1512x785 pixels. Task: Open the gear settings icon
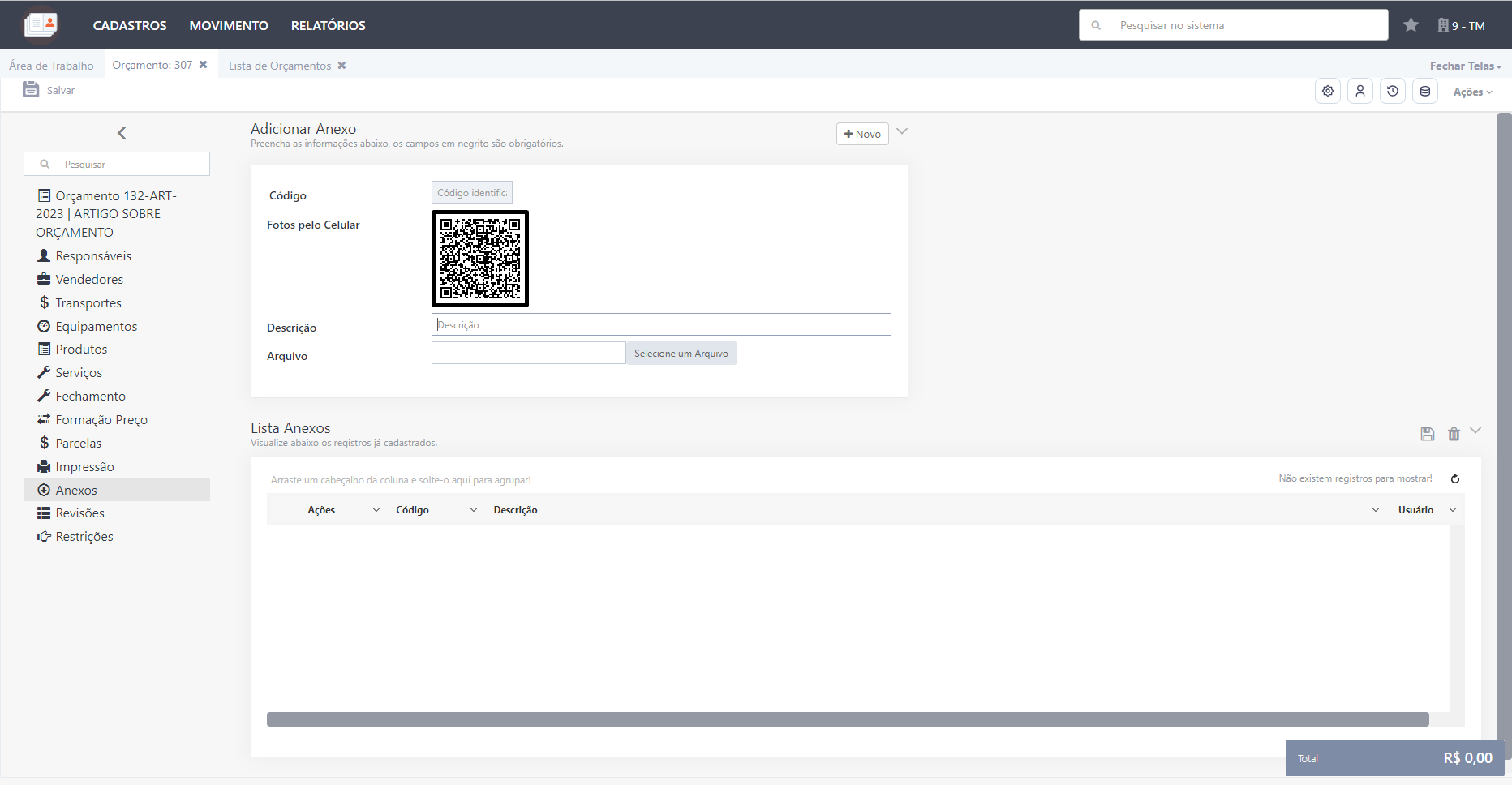coord(1328,91)
